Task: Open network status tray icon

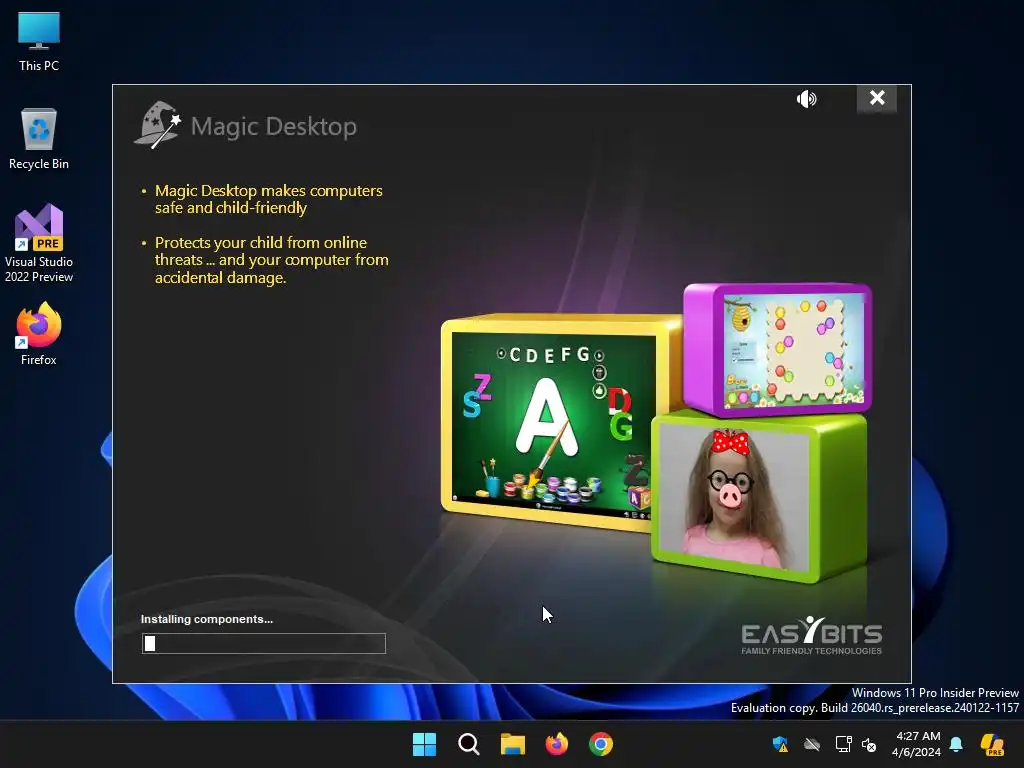Action: click(x=843, y=744)
